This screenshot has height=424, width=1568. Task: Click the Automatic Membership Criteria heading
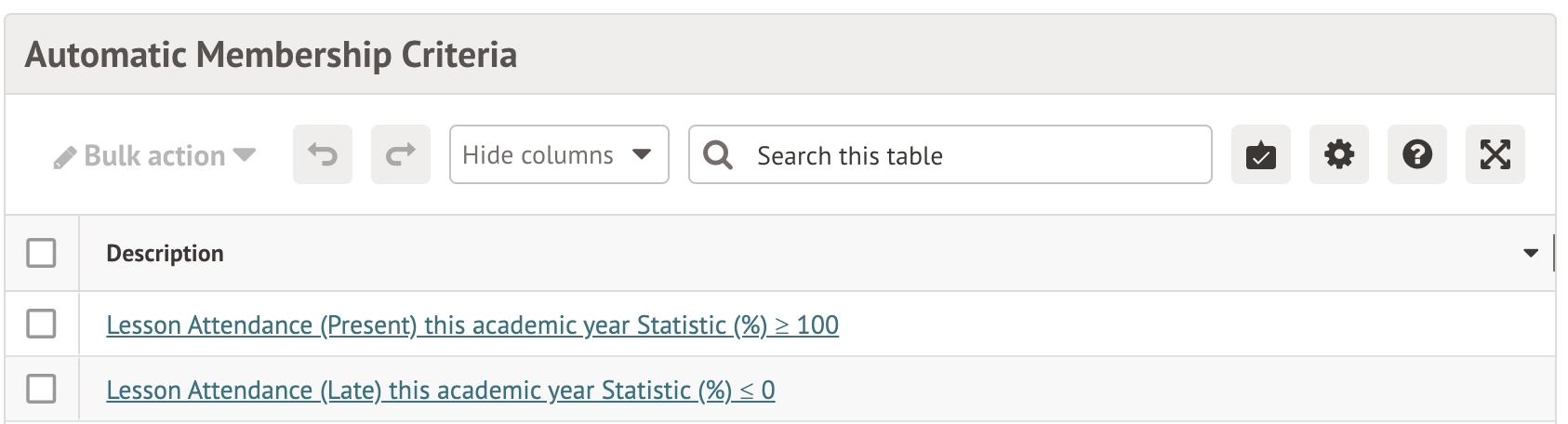click(271, 55)
